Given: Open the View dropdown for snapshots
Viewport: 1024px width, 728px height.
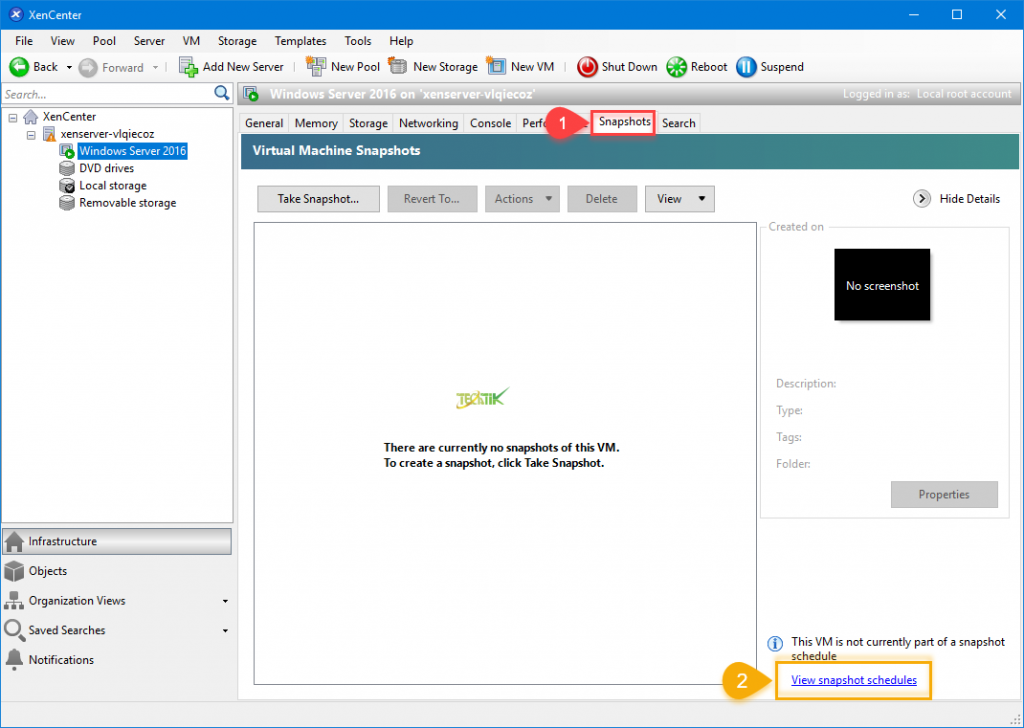Looking at the screenshot, I should (x=679, y=198).
